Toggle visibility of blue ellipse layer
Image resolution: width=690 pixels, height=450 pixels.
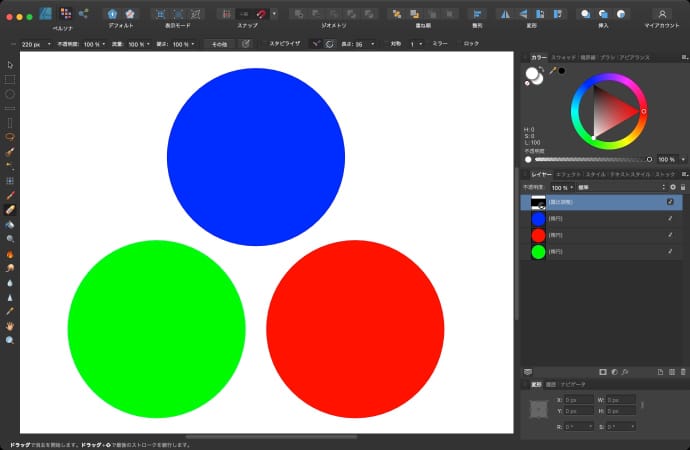670,218
